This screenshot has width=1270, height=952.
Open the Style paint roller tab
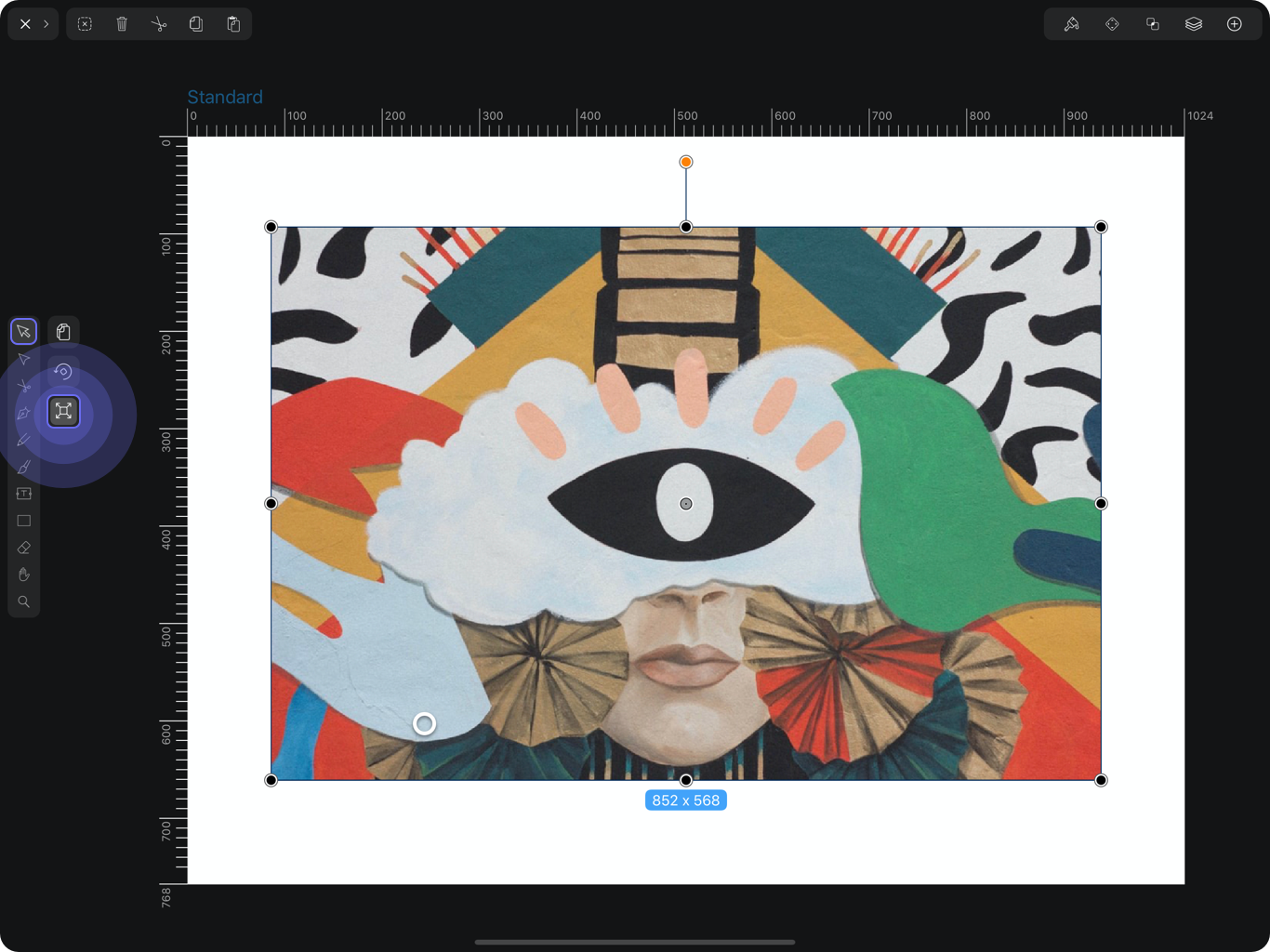(x=1071, y=24)
